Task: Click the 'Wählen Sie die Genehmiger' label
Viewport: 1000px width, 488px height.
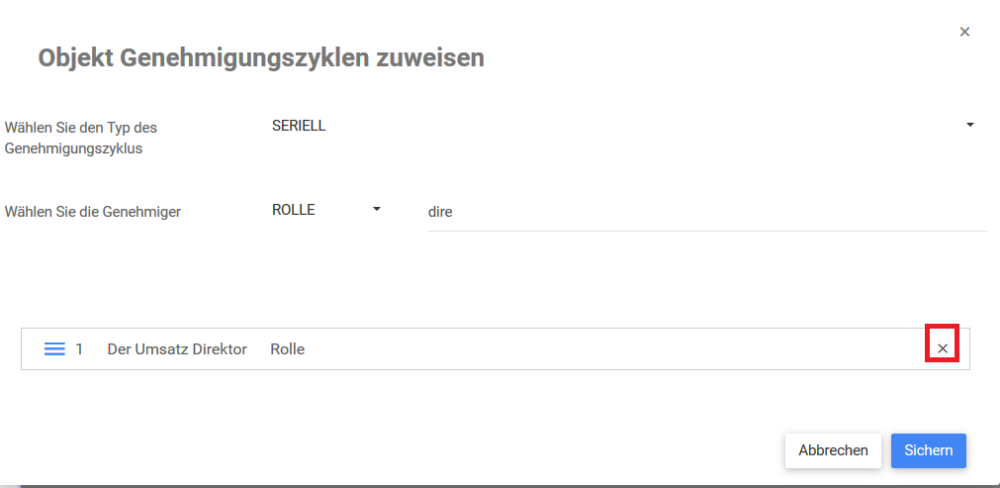Action: (93, 212)
